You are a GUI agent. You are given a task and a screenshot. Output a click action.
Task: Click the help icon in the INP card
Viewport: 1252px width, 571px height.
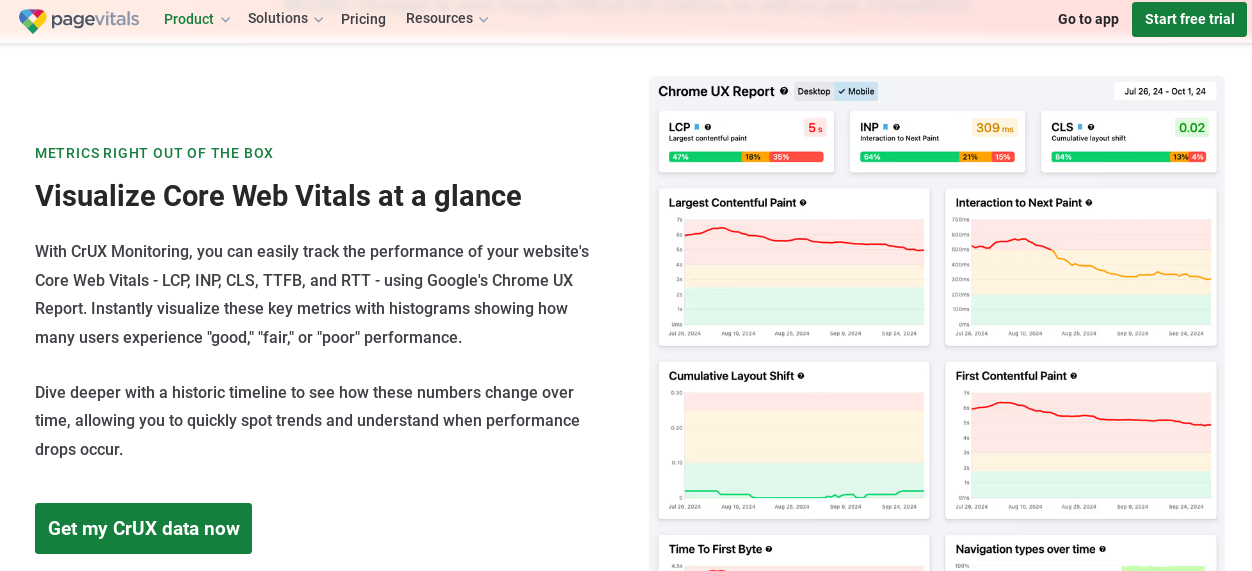(896, 127)
